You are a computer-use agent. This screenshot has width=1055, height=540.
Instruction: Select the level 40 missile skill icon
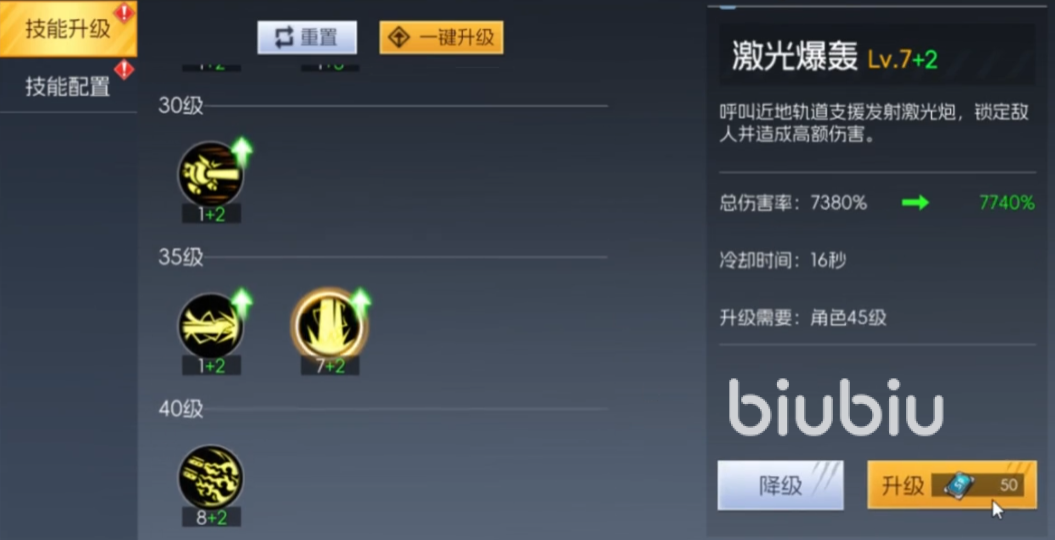(x=211, y=477)
